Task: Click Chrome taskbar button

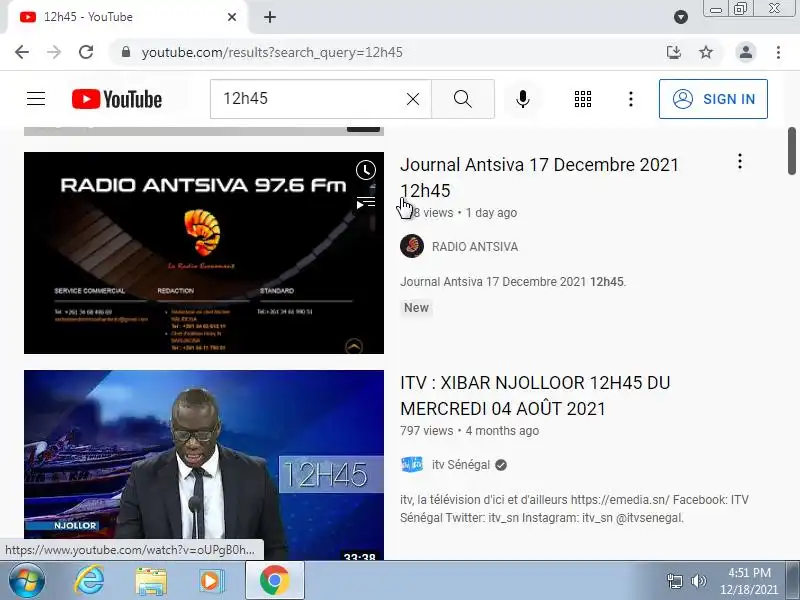Action: click(x=274, y=580)
